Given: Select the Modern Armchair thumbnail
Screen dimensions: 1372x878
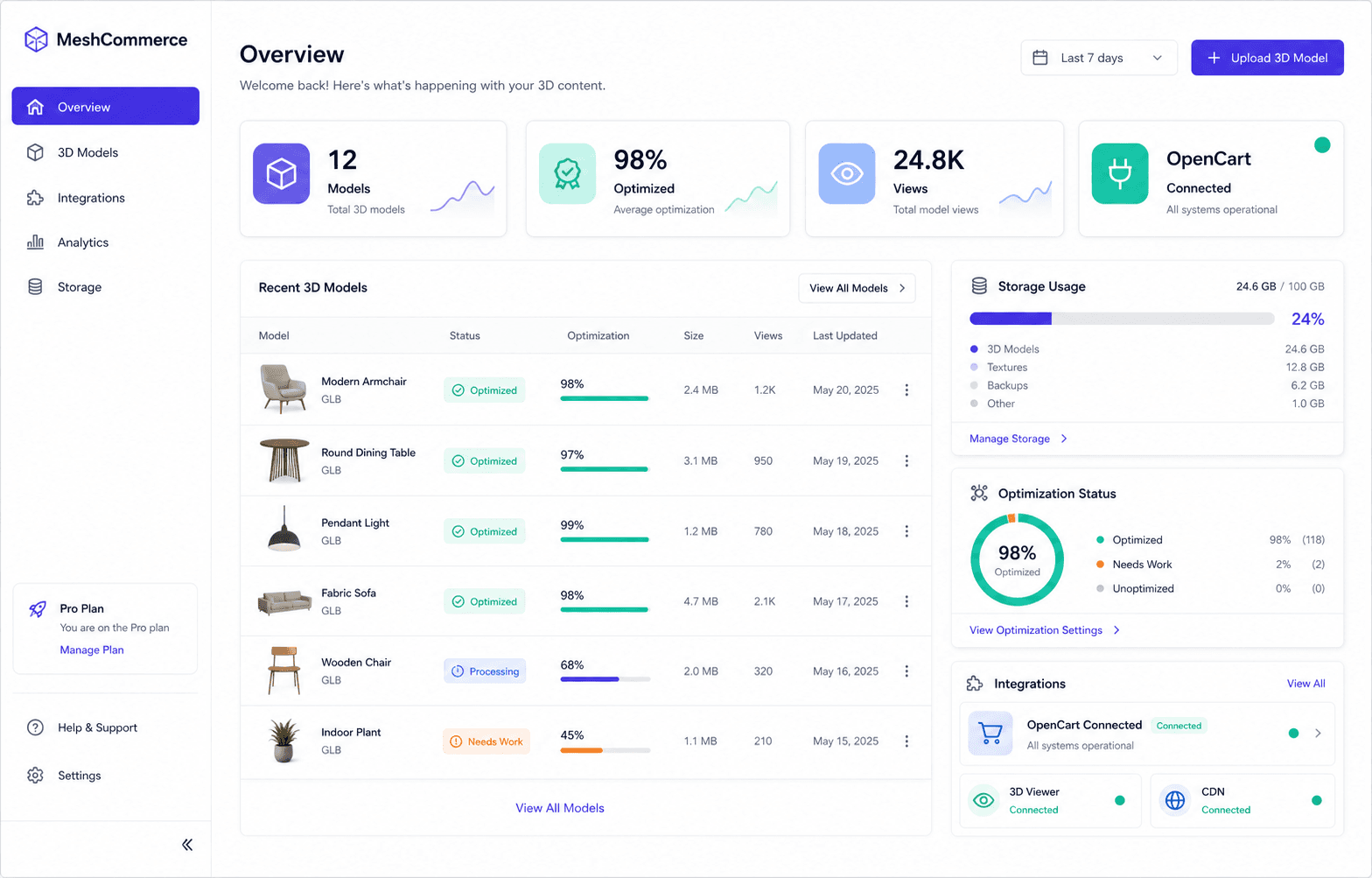Looking at the screenshot, I should [x=283, y=390].
